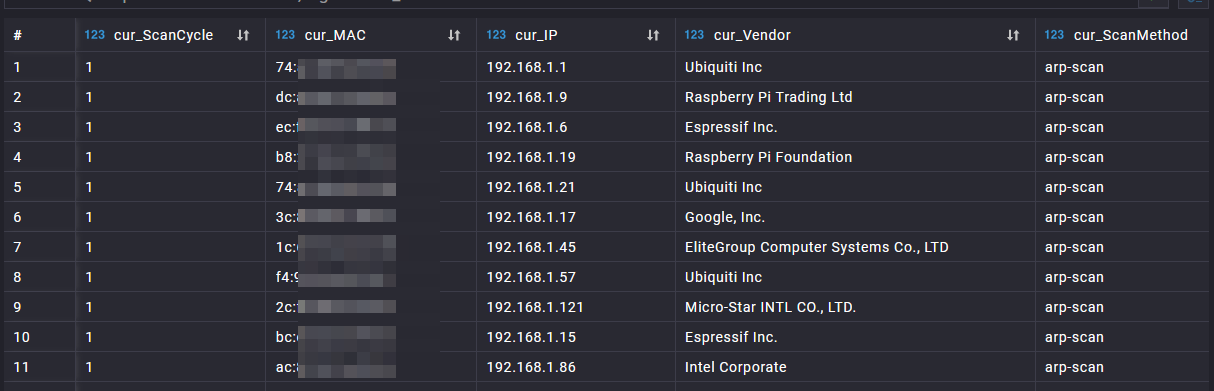1214x391 pixels.
Task: Select the IP cell 192.168.1.1
Action: (x=575, y=67)
